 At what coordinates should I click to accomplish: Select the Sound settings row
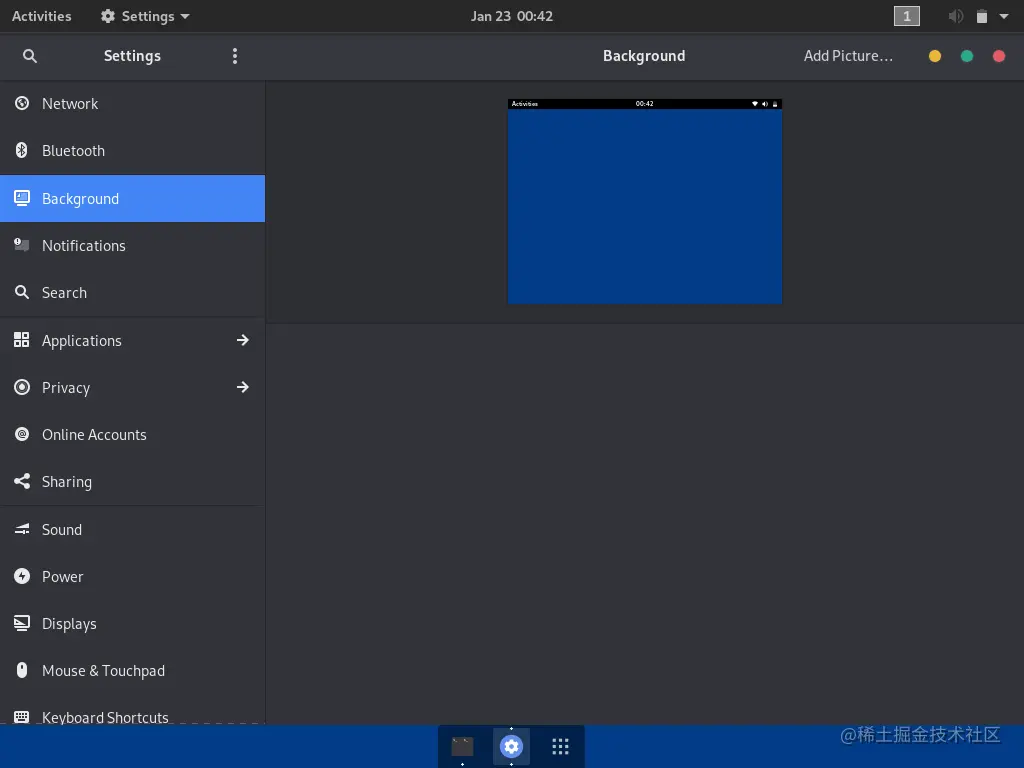click(x=133, y=529)
